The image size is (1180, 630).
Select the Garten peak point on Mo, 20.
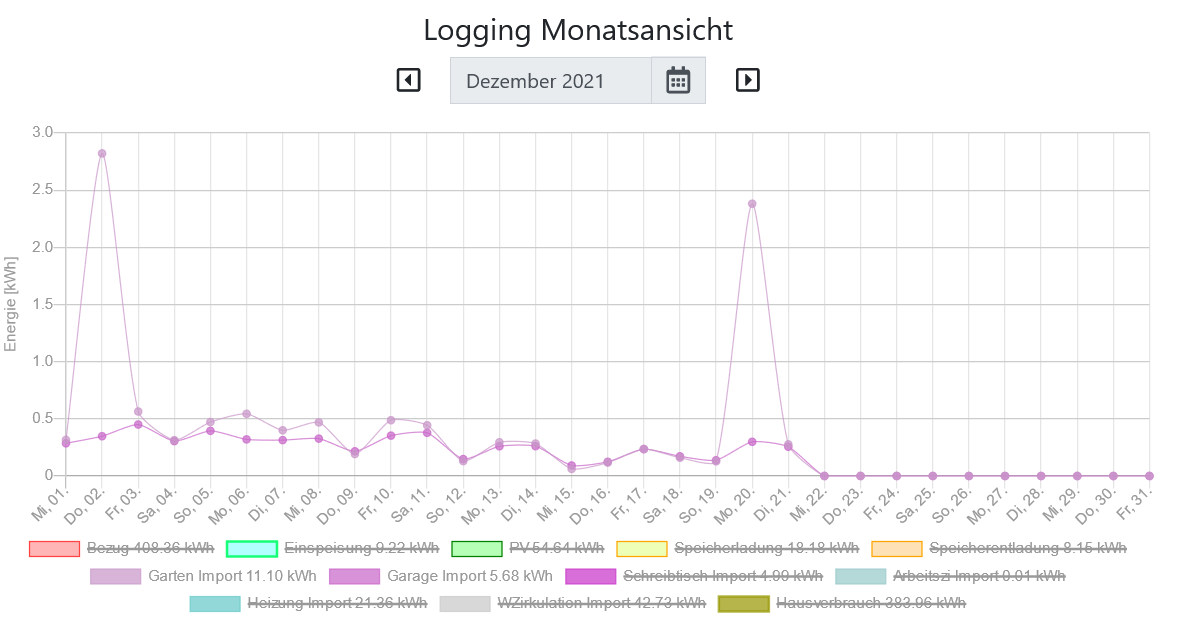[752, 204]
